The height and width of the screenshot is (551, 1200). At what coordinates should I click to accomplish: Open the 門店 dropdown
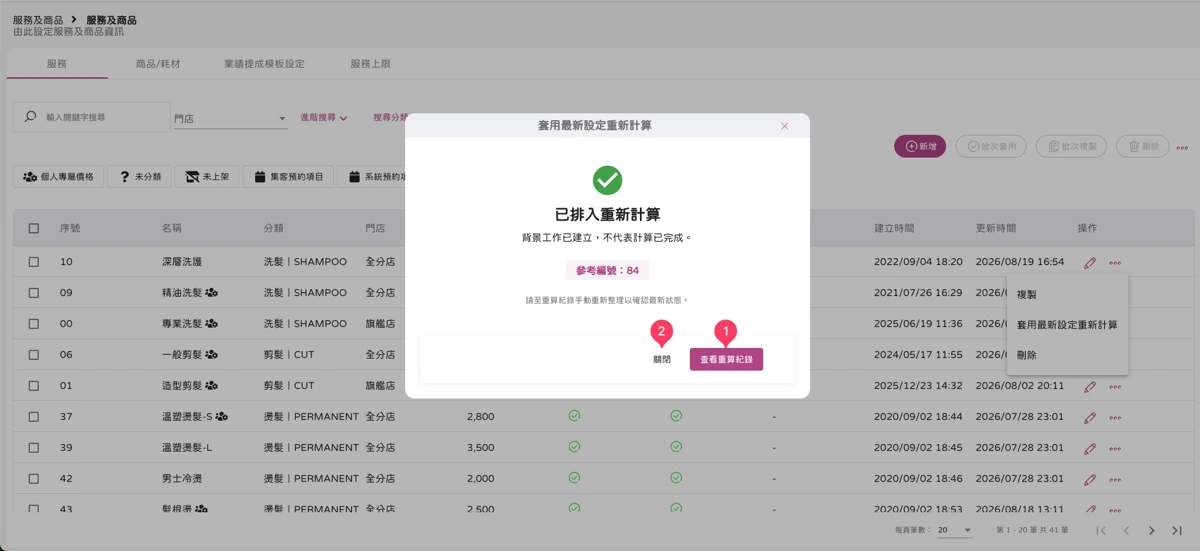tap(230, 118)
